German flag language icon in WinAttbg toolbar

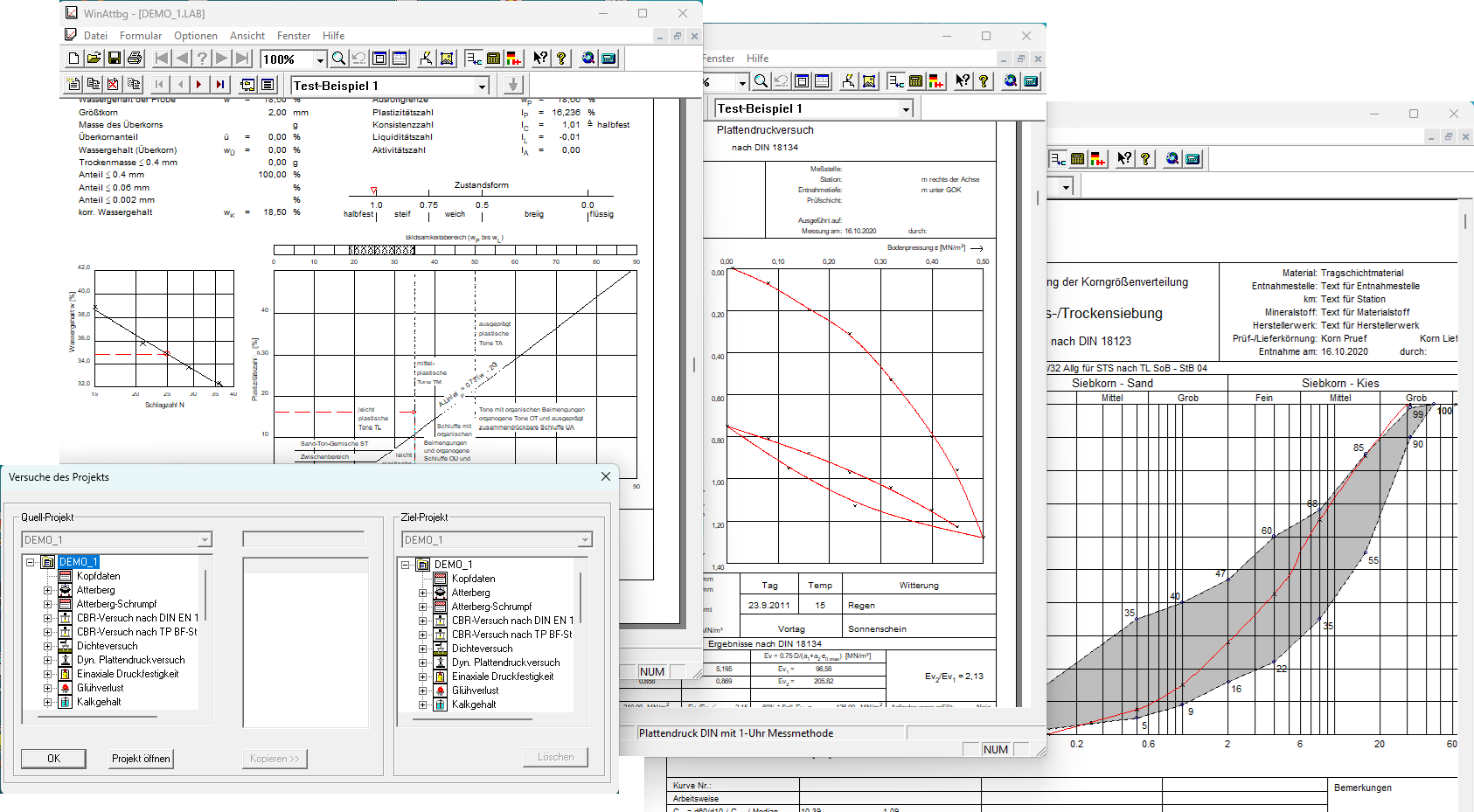coord(513,59)
